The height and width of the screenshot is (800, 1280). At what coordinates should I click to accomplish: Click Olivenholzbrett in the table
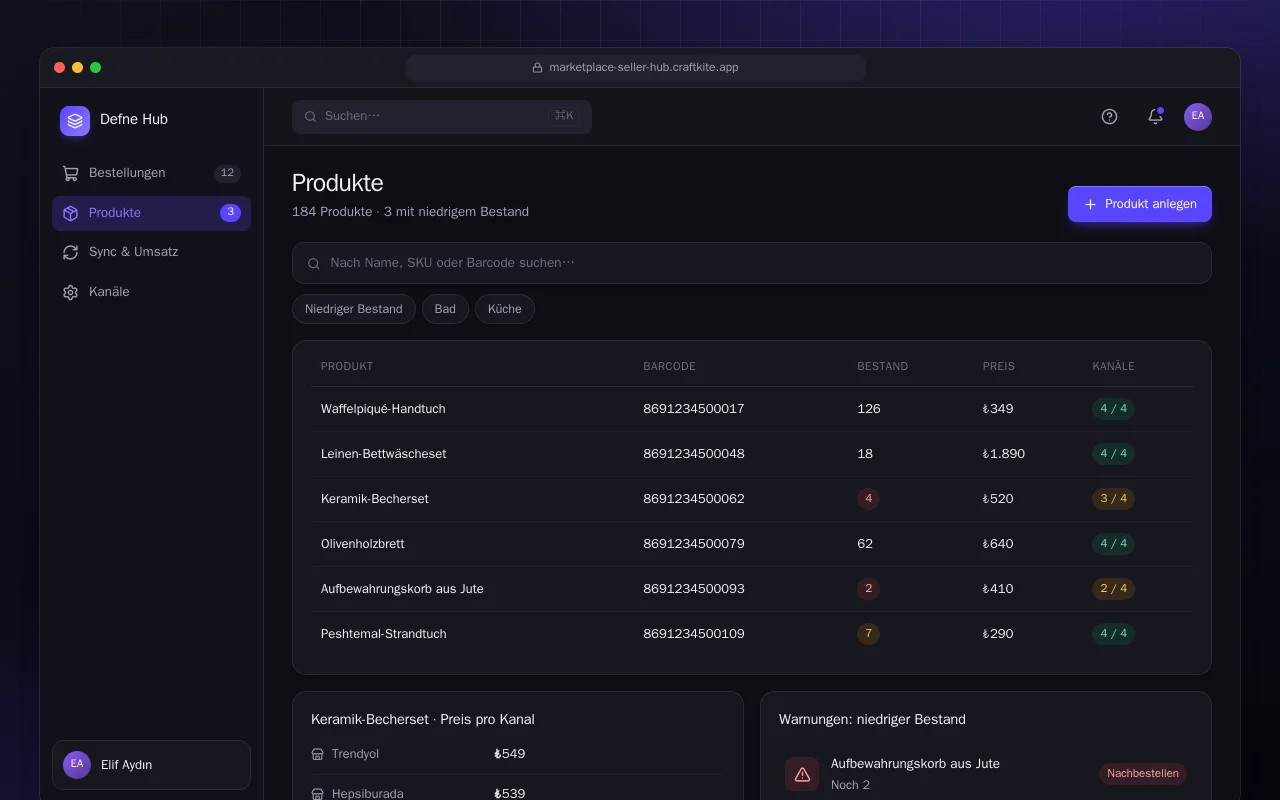(x=363, y=544)
